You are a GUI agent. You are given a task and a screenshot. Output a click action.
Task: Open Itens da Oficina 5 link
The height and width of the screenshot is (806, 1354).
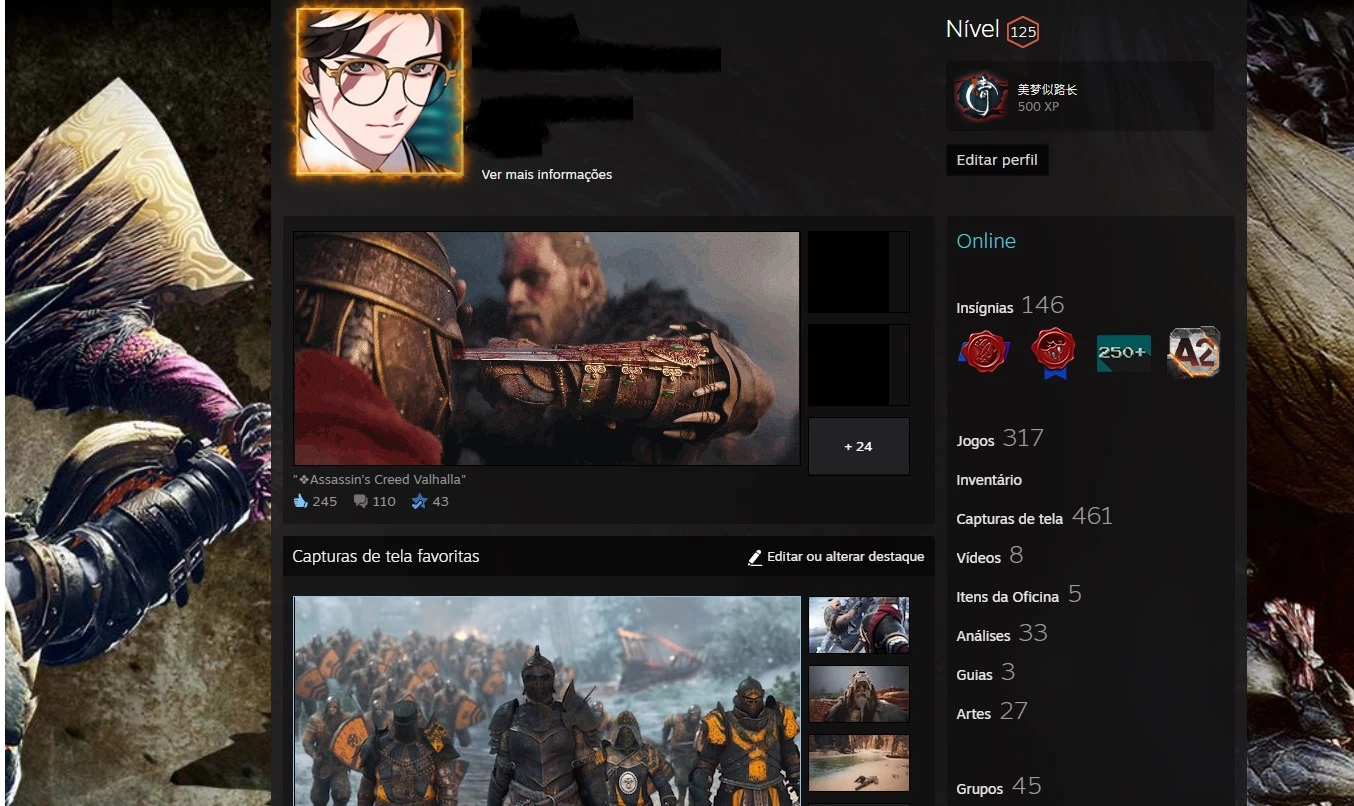point(1019,594)
